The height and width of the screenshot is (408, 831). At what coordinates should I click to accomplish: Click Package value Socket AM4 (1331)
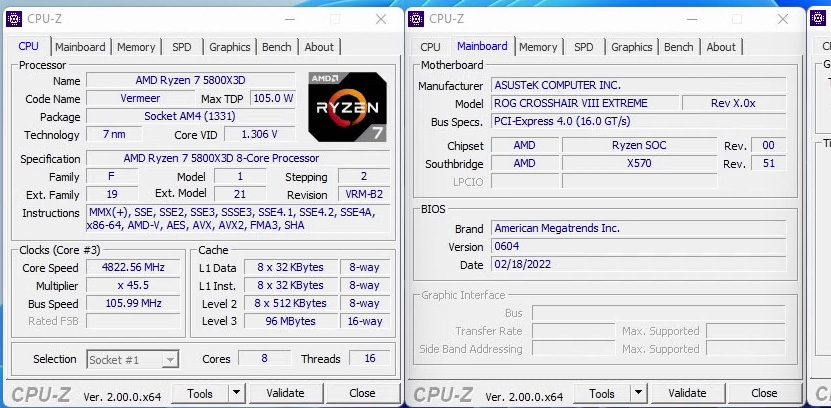(x=191, y=116)
